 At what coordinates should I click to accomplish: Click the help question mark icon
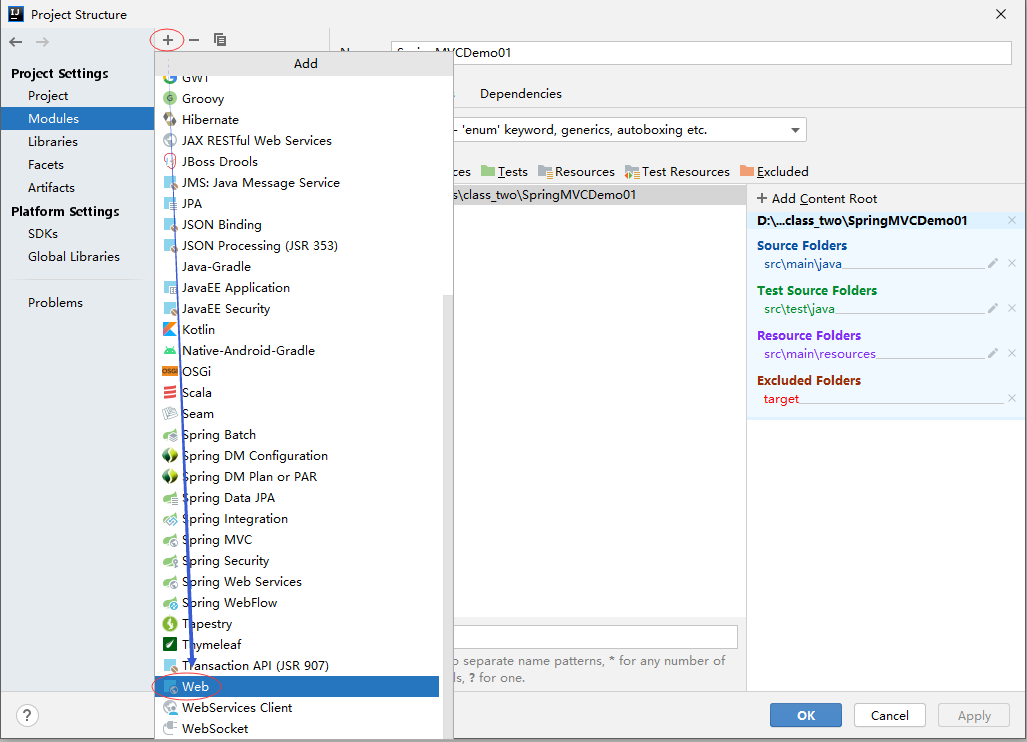(27, 715)
